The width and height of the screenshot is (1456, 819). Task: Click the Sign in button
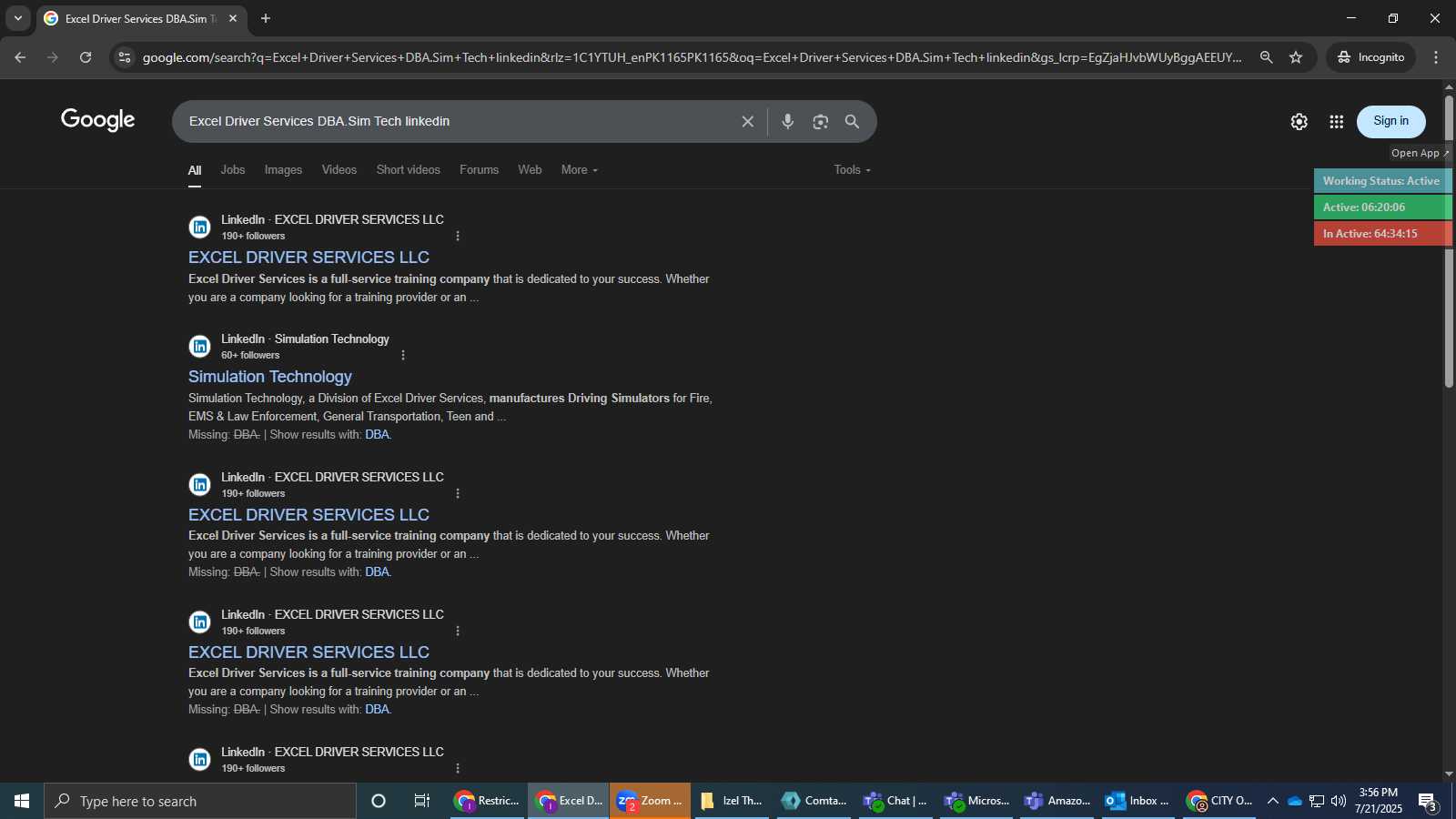(x=1391, y=121)
